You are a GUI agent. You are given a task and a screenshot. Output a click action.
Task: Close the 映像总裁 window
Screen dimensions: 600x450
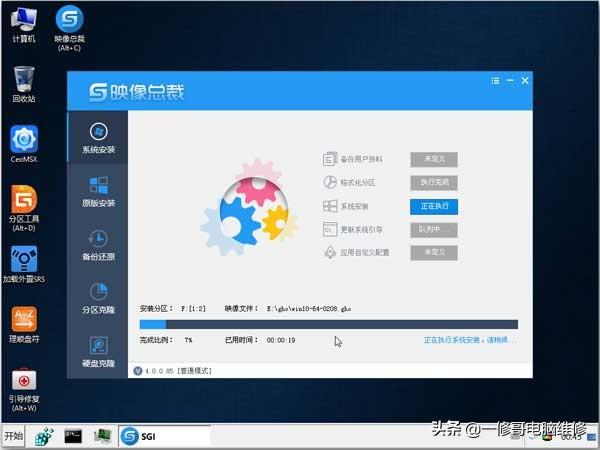[x=525, y=80]
